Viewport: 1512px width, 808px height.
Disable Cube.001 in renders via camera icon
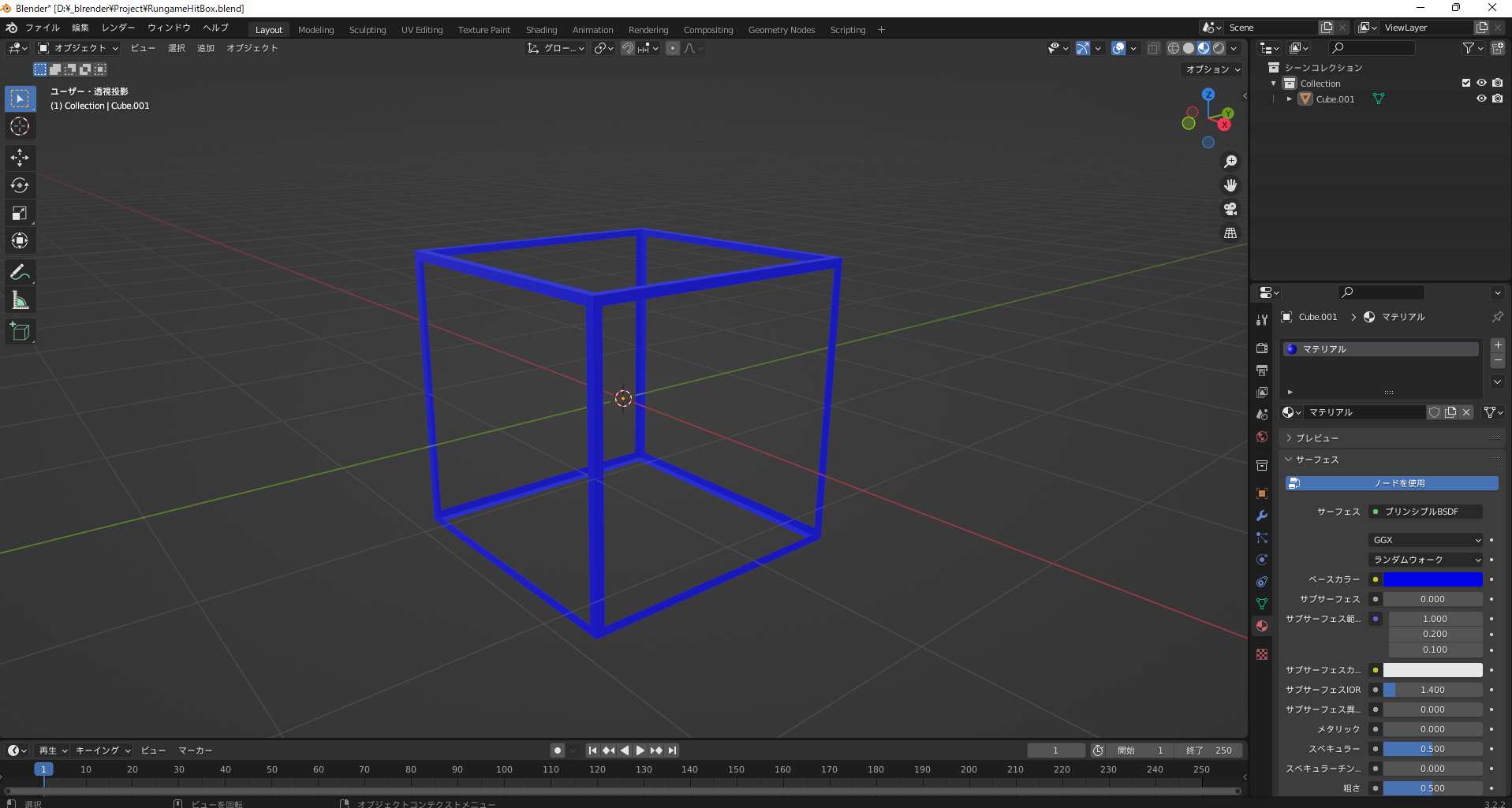tap(1497, 99)
